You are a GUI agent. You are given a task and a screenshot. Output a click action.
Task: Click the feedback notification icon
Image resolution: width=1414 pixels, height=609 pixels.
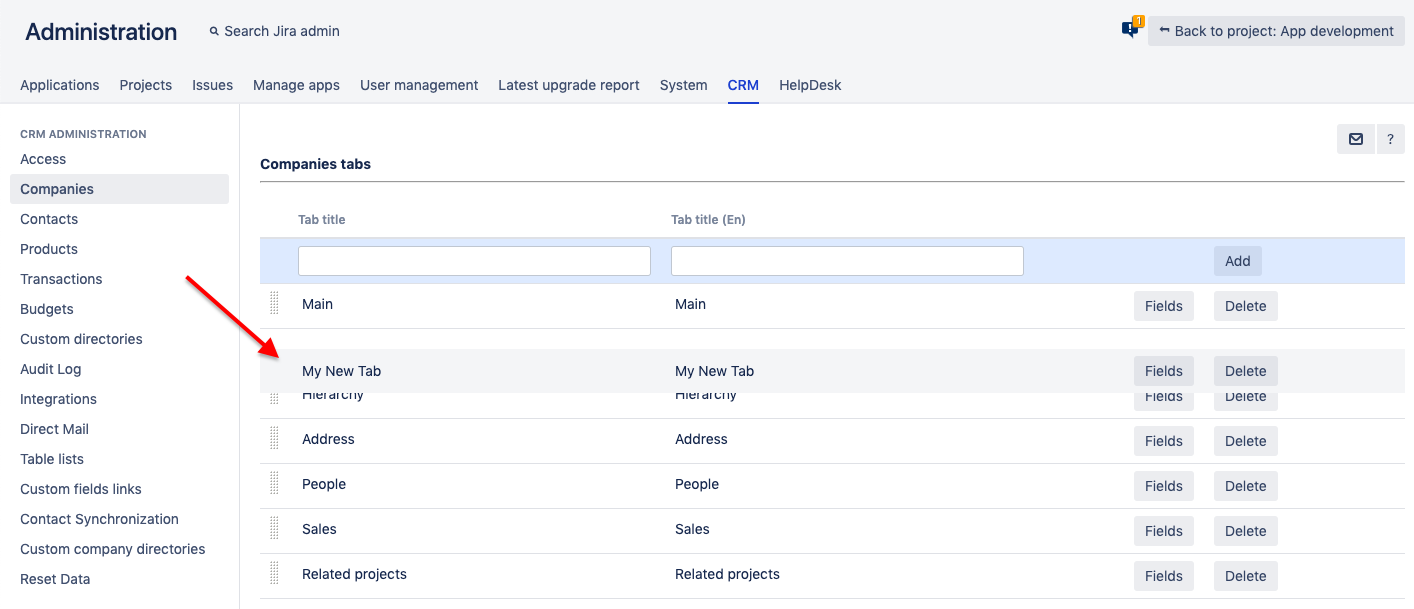(1131, 29)
